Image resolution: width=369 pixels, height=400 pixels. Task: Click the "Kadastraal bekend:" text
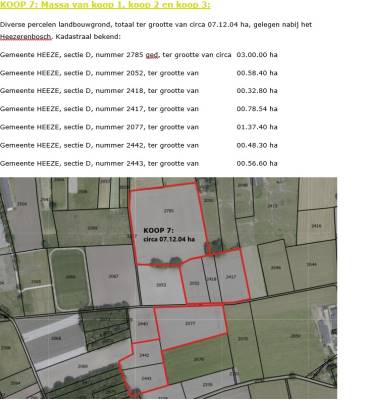tap(88, 36)
